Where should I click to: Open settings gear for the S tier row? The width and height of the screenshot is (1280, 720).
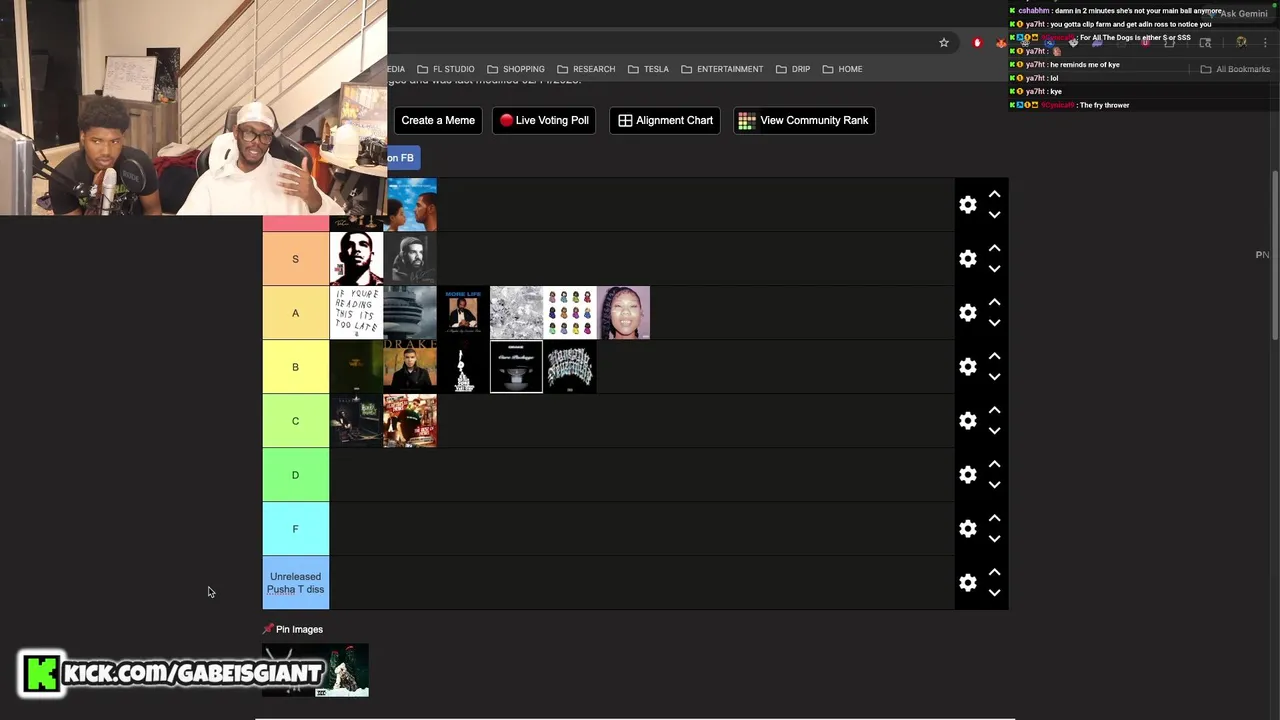tap(968, 259)
